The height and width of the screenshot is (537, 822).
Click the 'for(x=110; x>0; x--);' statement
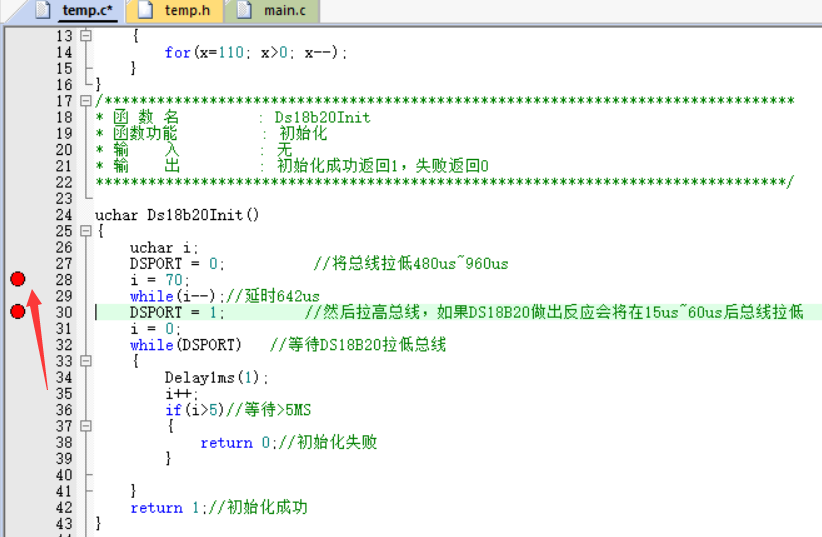[255, 52]
